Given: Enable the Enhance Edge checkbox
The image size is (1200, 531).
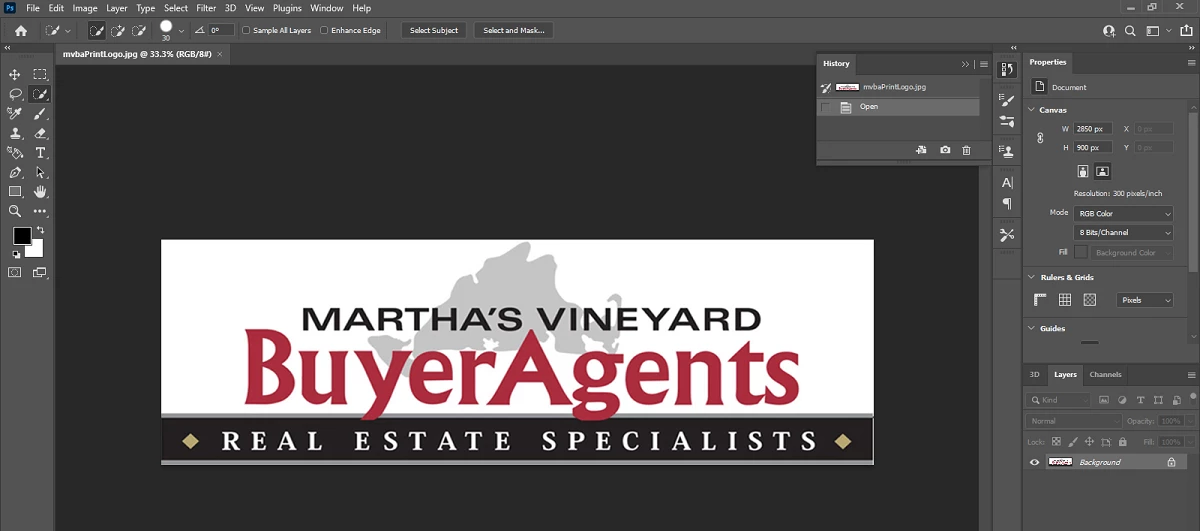Looking at the screenshot, I should pyautogui.click(x=325, y=30).
